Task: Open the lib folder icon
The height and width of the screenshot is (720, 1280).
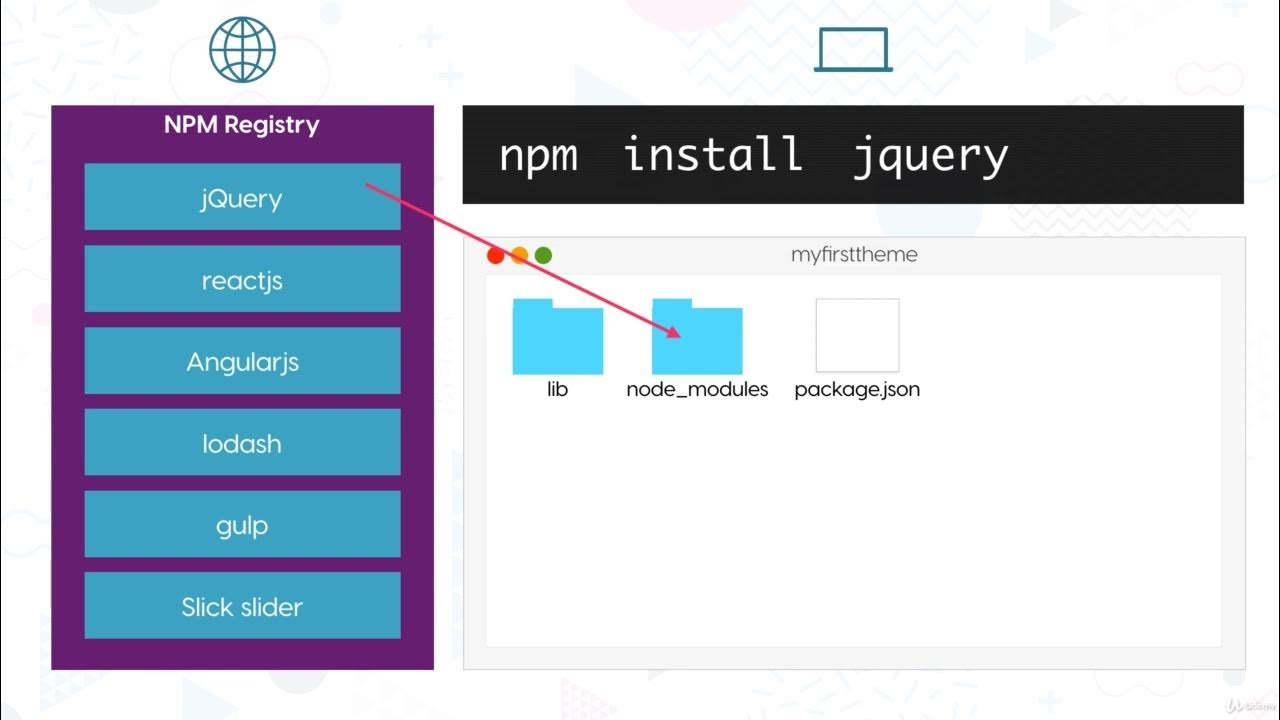Action: click(x=558, y=336)
